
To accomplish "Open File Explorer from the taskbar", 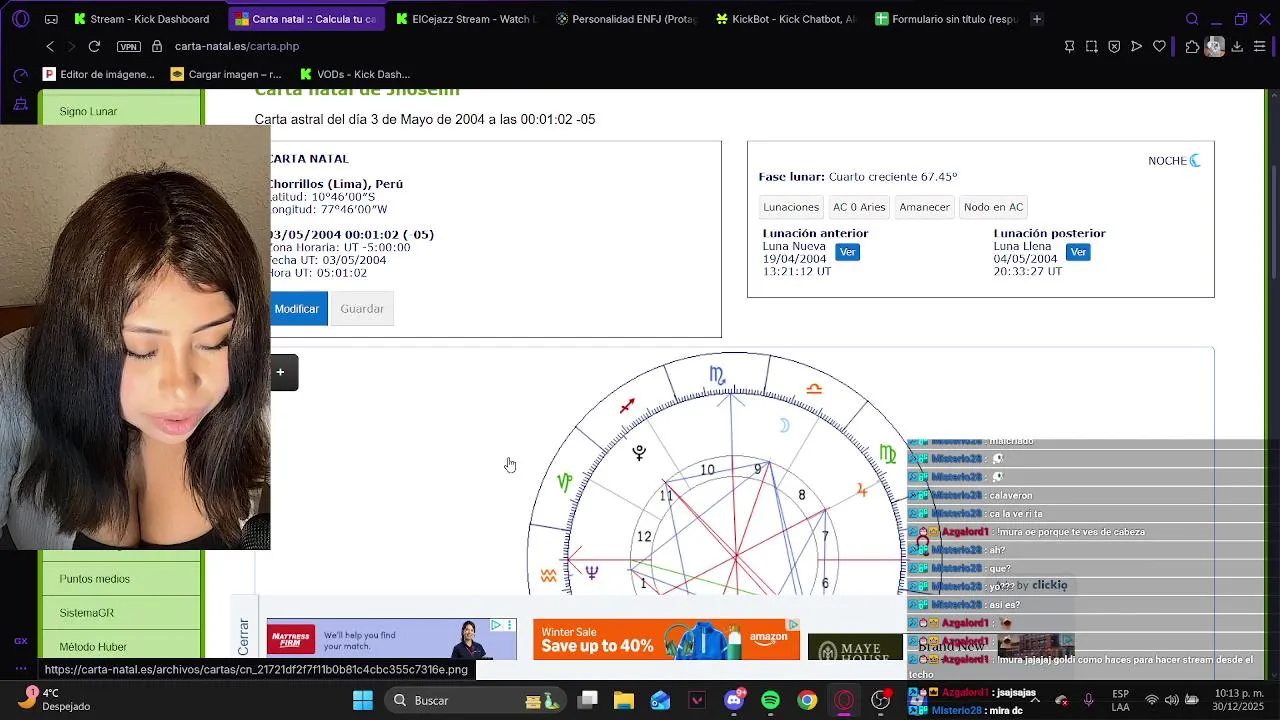I will (x=624, y=700).
